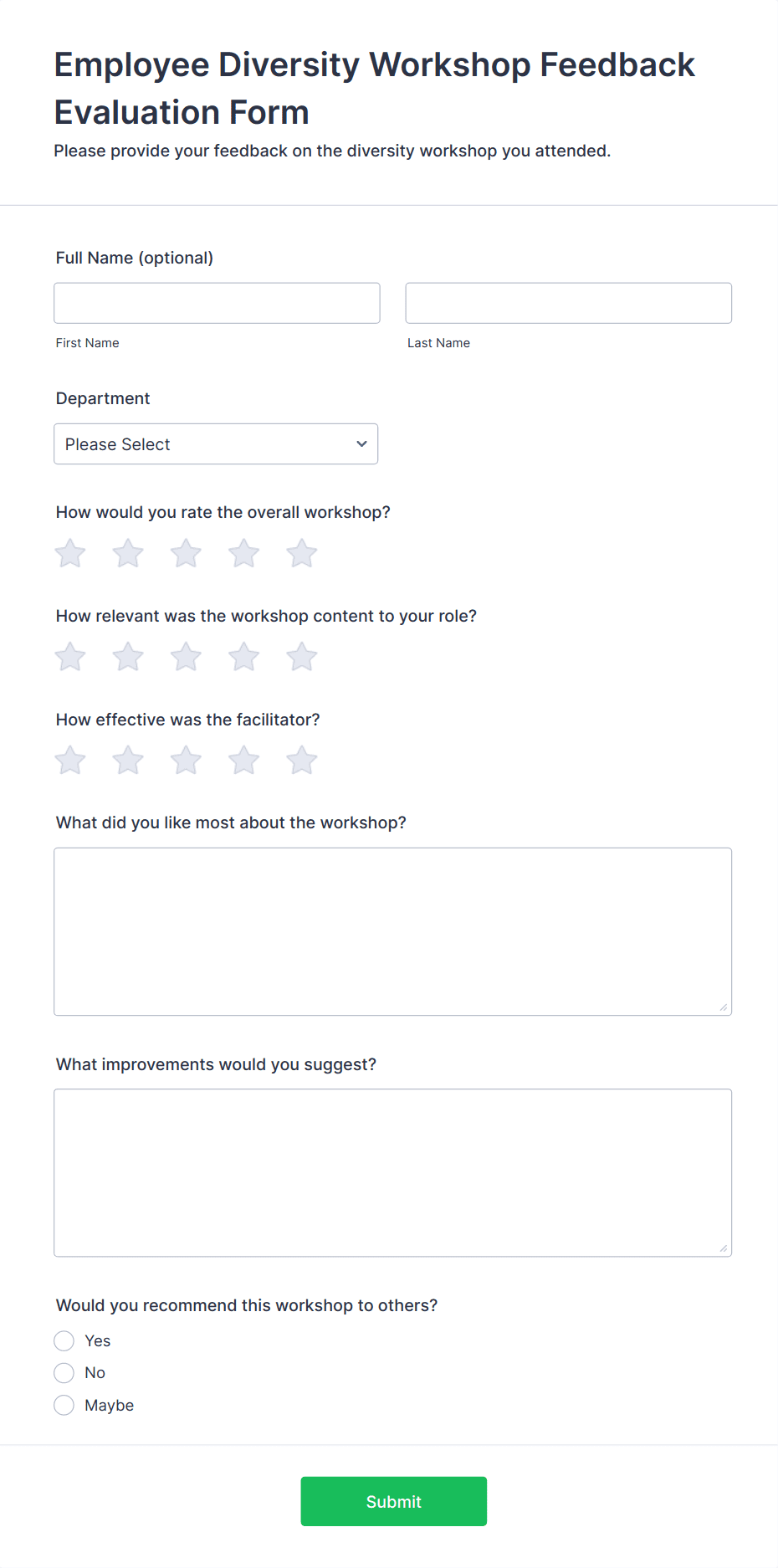Click into the First Name field
778x1568 pixels.
[x=217, y=303]
